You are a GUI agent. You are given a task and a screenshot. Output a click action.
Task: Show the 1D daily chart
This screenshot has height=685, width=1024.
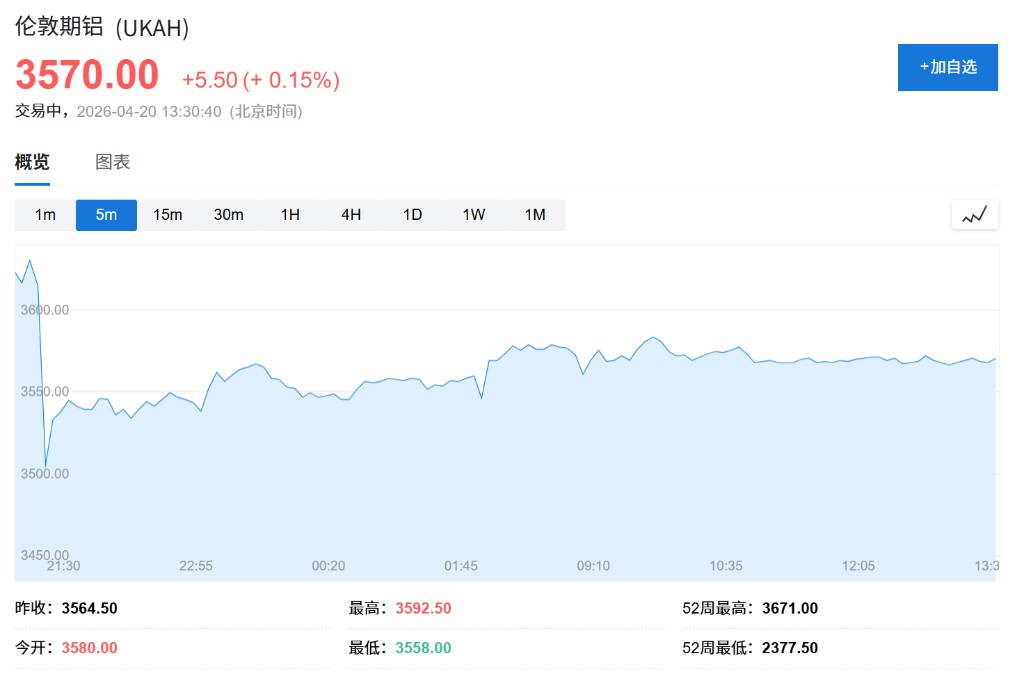412,215
